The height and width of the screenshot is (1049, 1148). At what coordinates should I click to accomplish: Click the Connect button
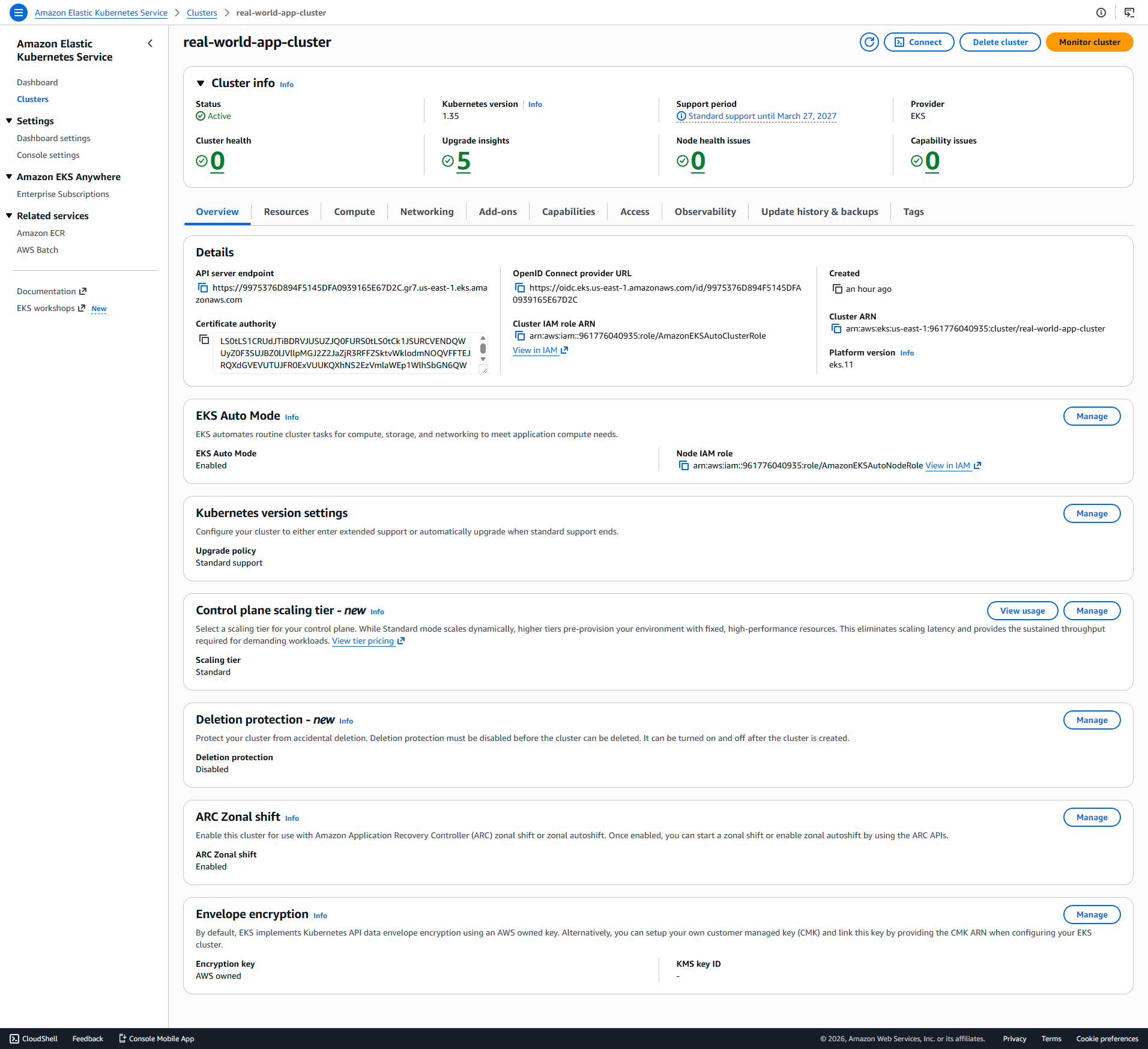click(919, 42)
